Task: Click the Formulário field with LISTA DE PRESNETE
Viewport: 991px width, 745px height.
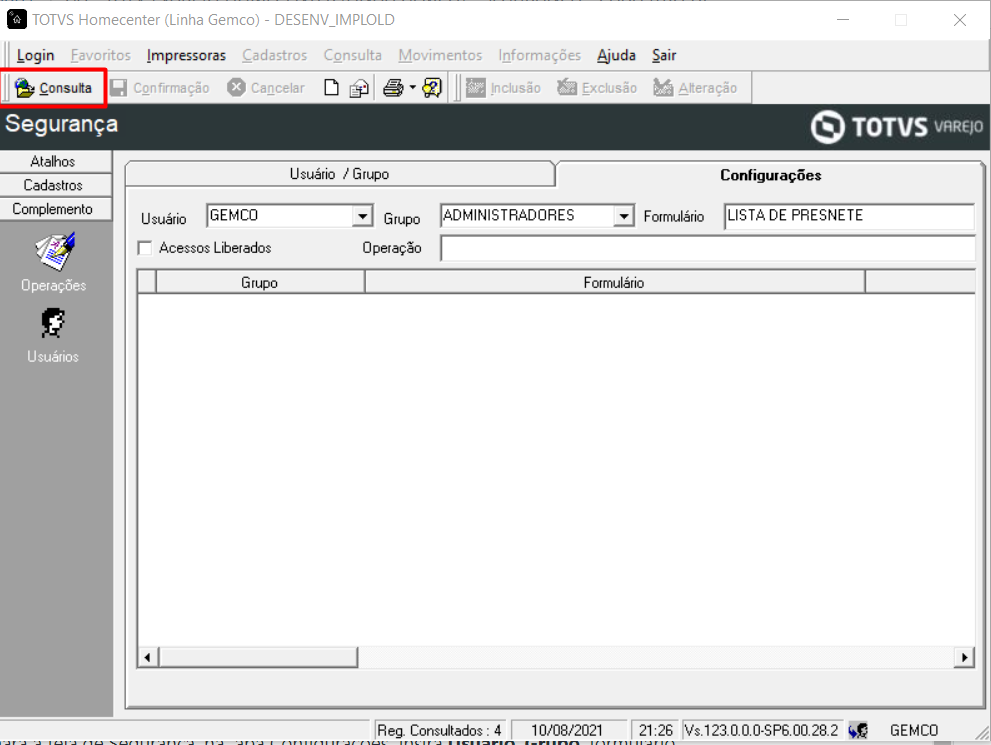Action: click(x=849, y=216)
